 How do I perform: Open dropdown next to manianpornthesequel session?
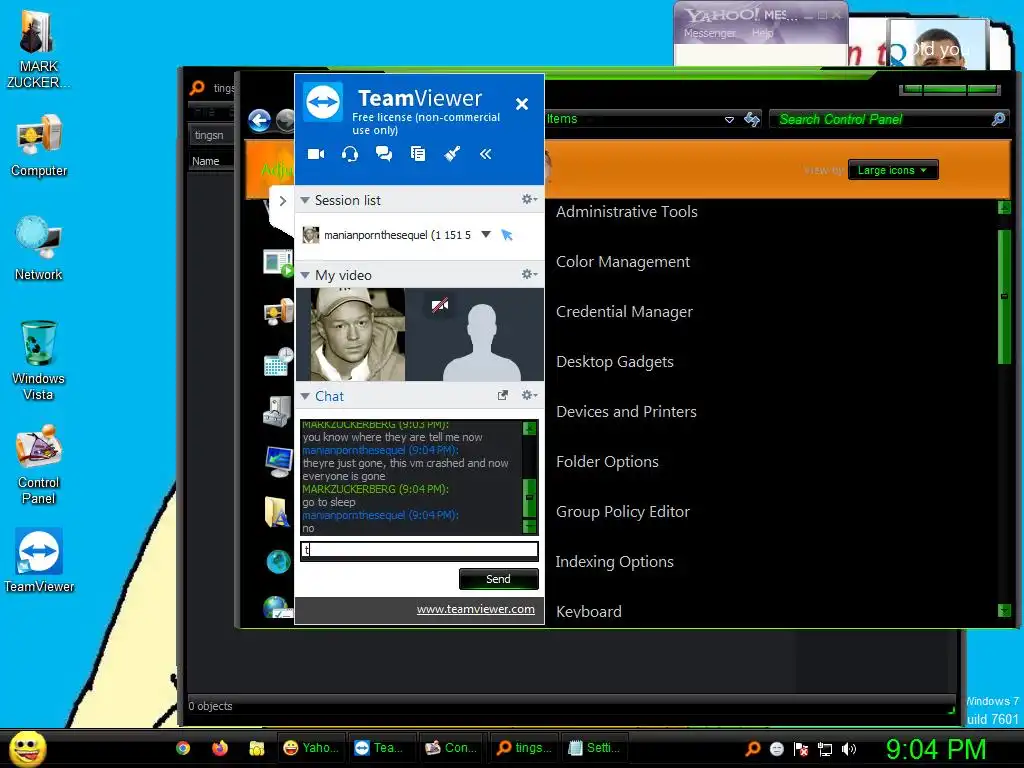click(486, 234)
